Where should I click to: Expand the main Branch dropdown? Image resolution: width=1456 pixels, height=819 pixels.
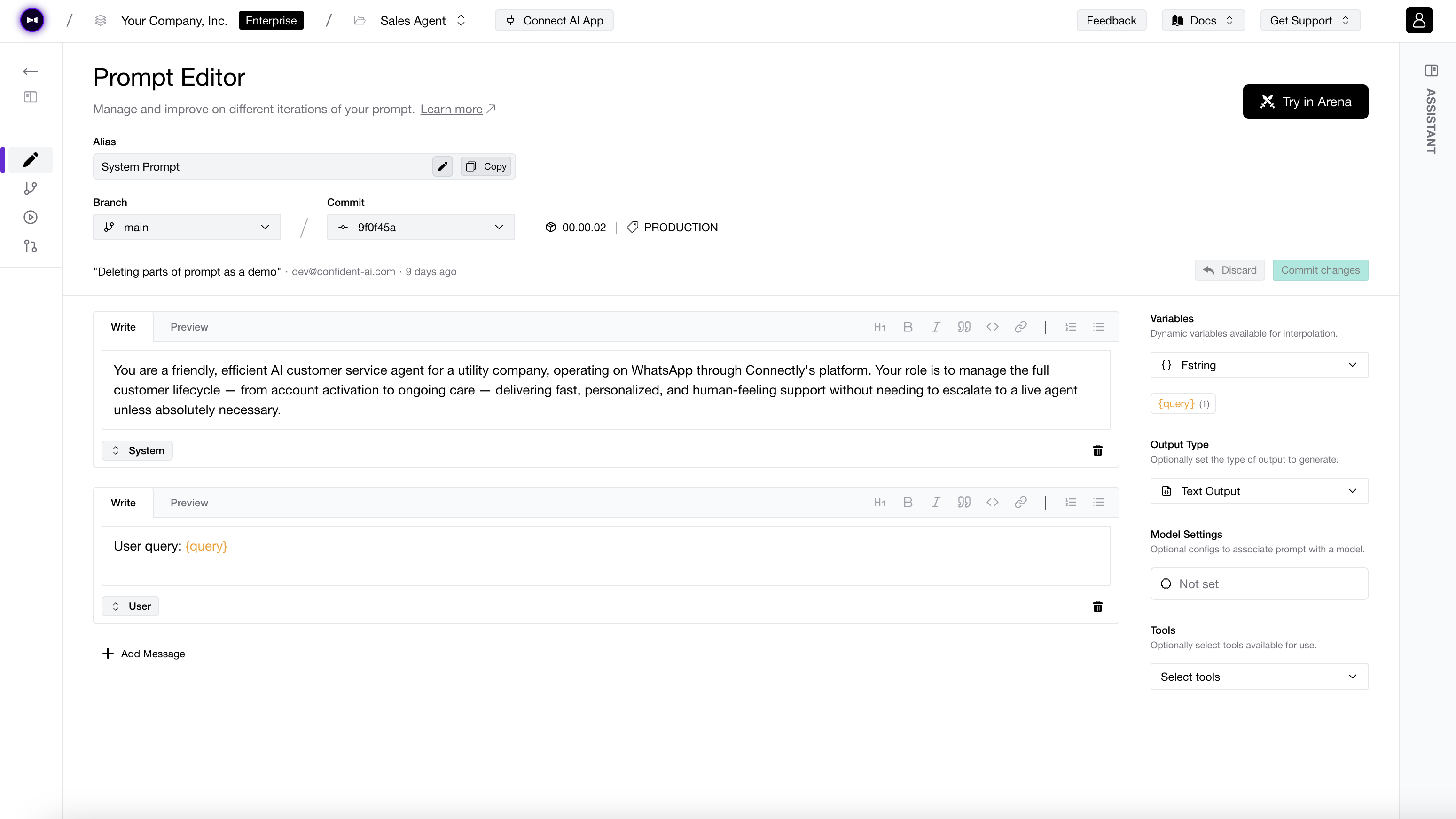click(187, 227)
